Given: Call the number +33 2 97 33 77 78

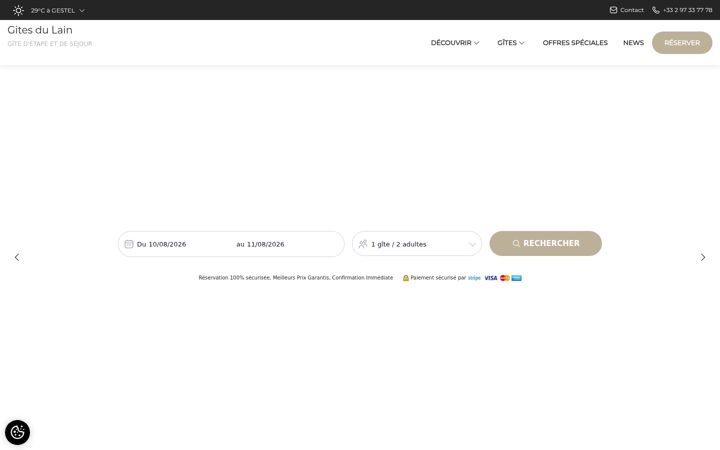Looking at the screenshot, I should [x=687, y=10].
